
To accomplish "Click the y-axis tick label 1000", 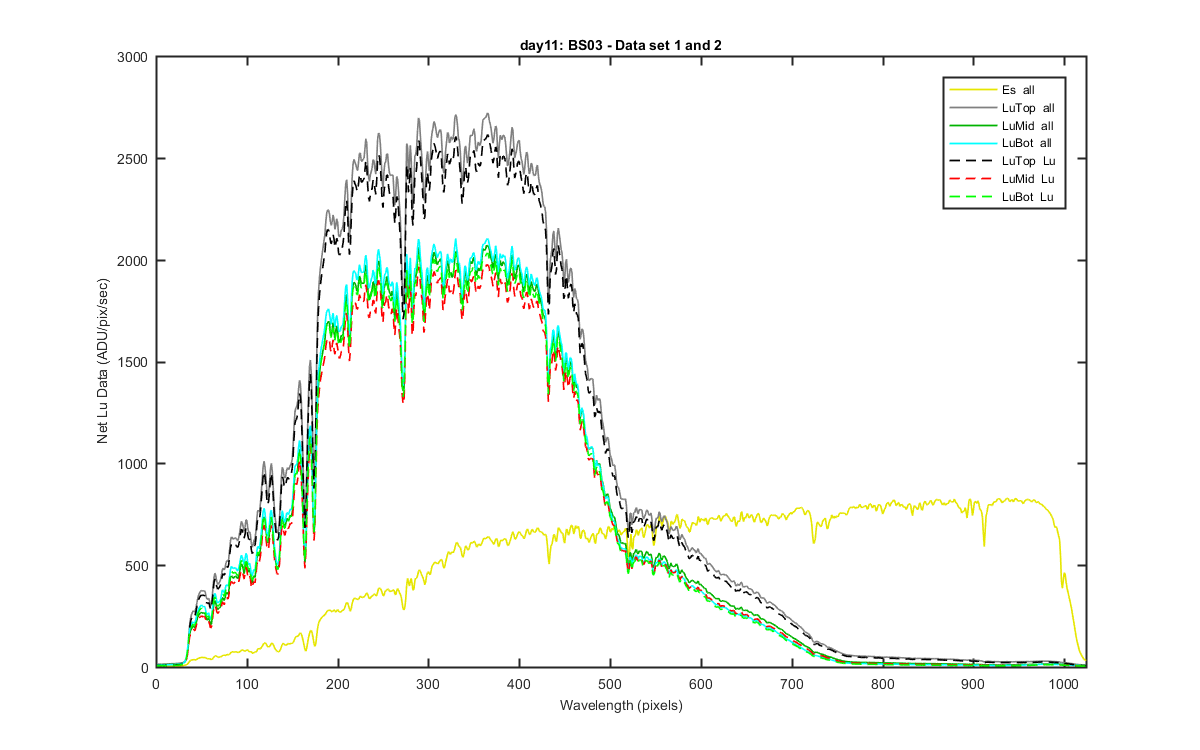I will point(133,464).
